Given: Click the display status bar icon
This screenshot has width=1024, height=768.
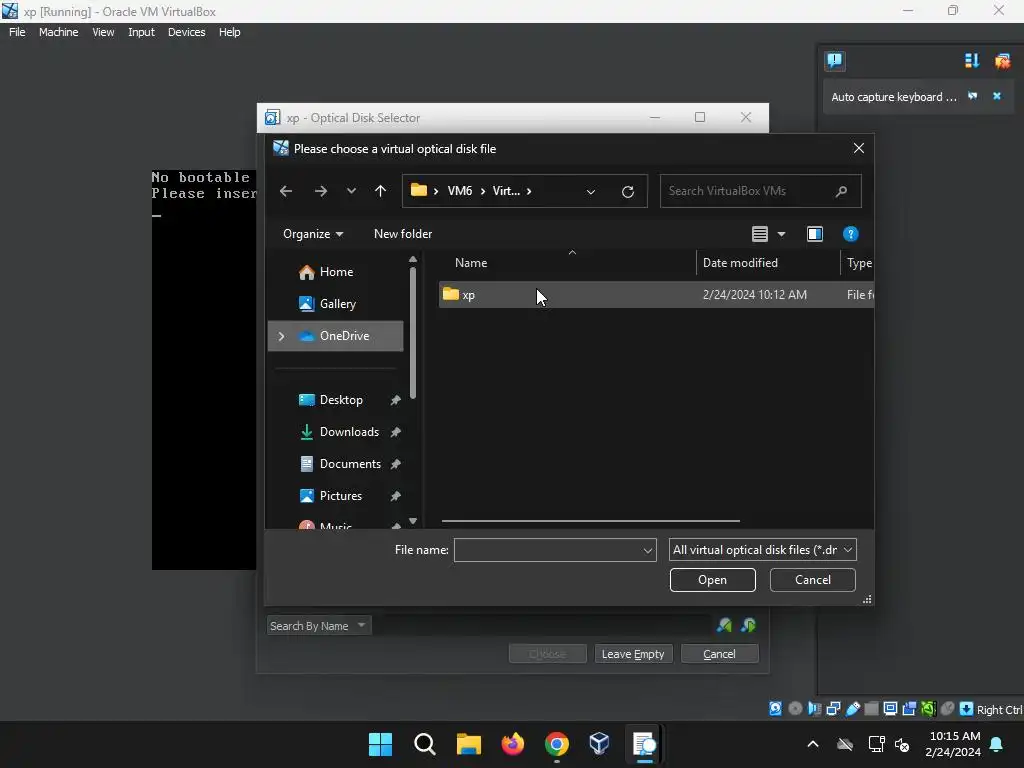Looking at the screenshot, I should coord(890,709).
